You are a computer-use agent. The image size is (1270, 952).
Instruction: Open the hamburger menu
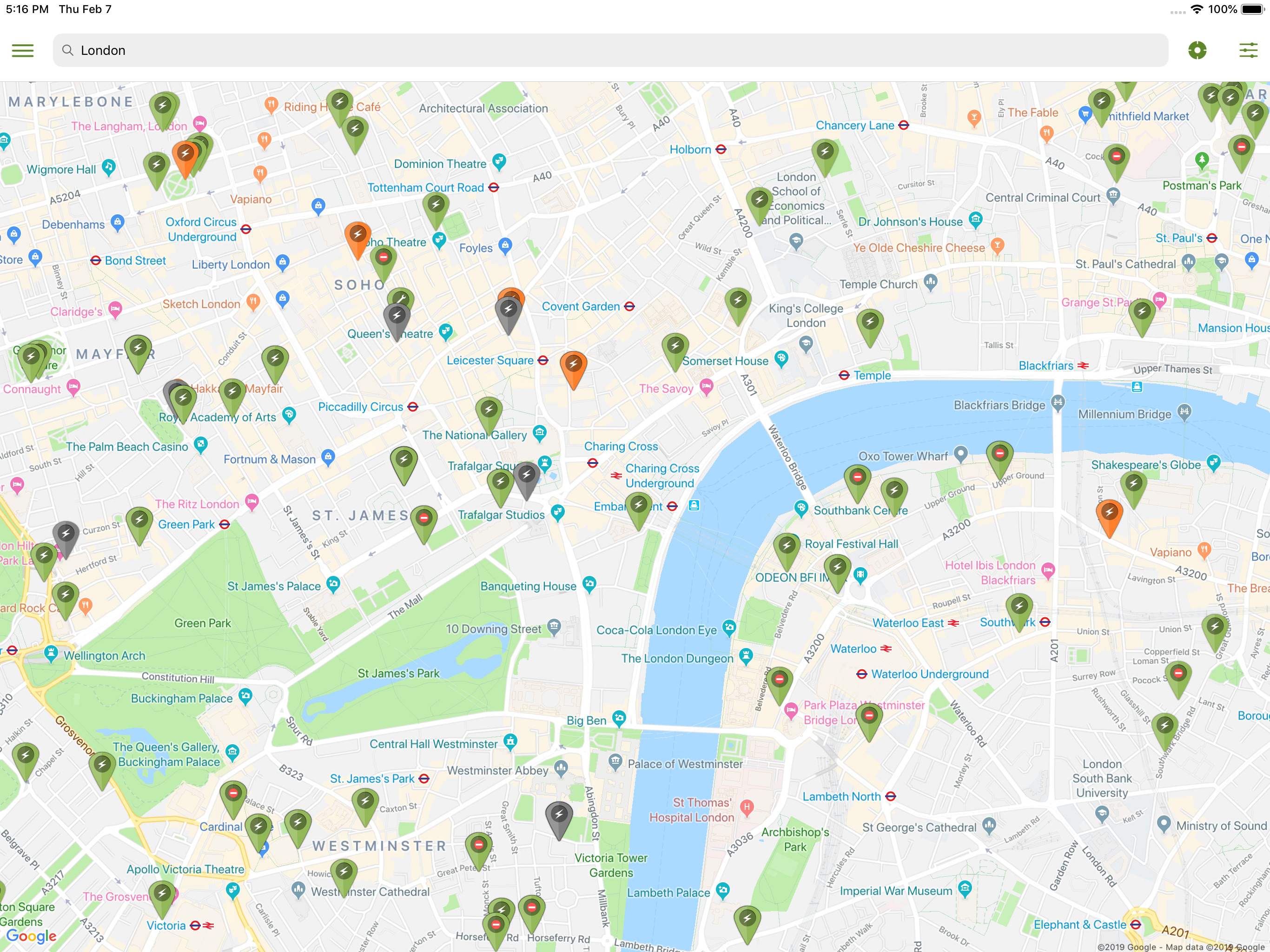pyautogui.click(x=22, y=51)
